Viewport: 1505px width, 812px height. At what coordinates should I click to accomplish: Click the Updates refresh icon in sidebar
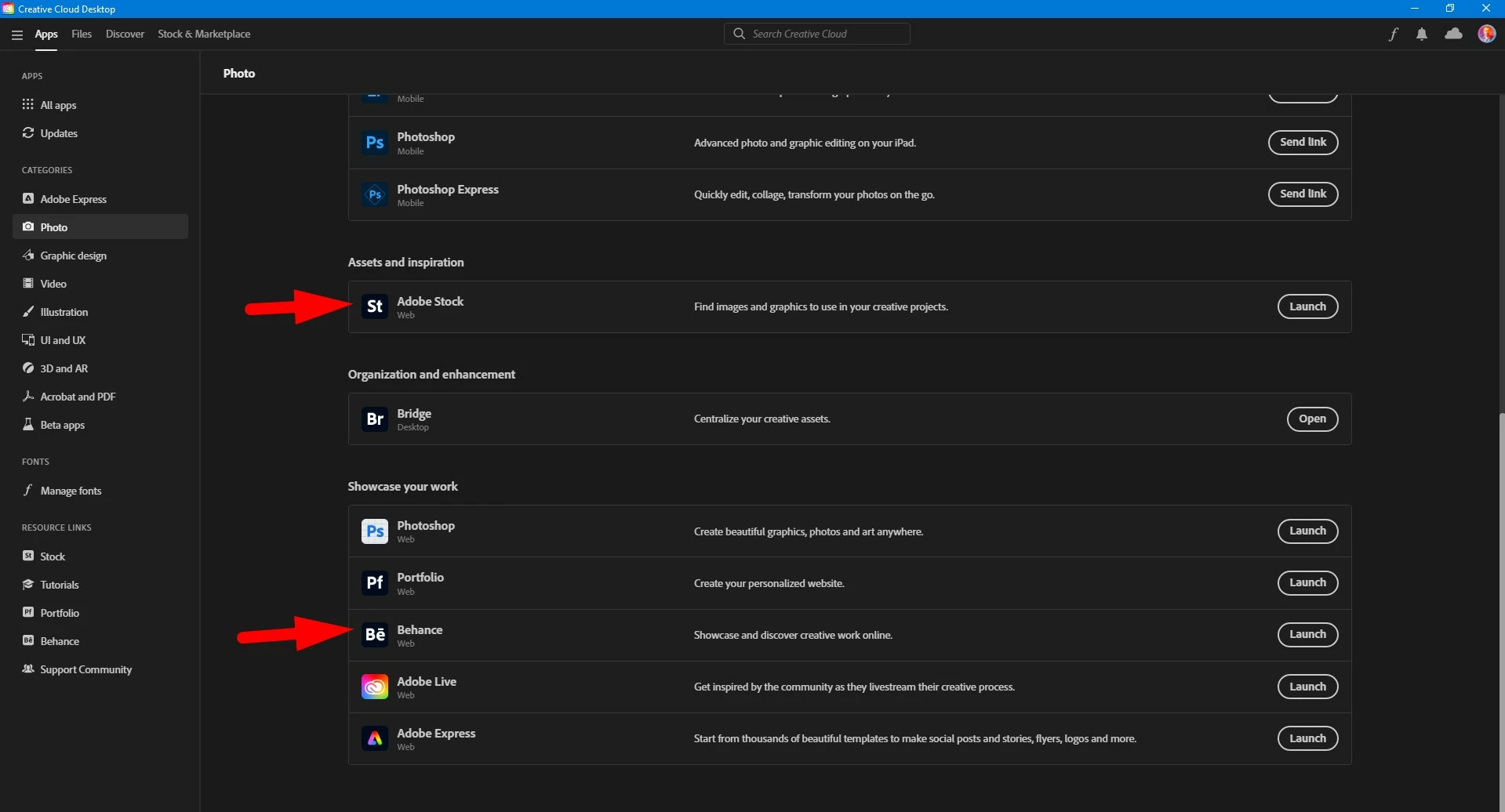[x=28, y=132]
